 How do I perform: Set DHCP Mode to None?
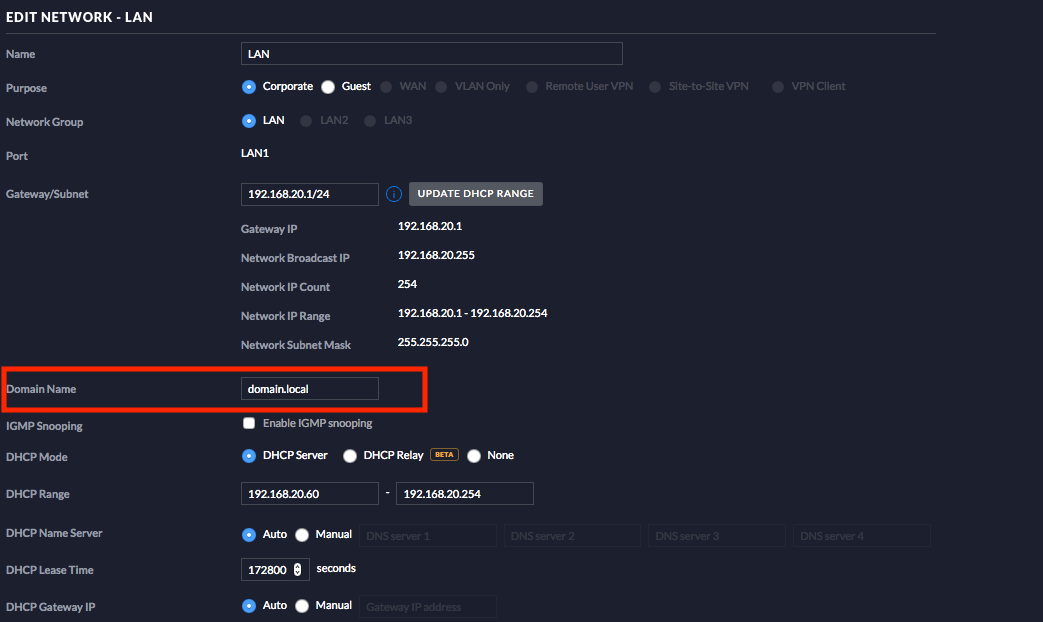click(474, 456)
